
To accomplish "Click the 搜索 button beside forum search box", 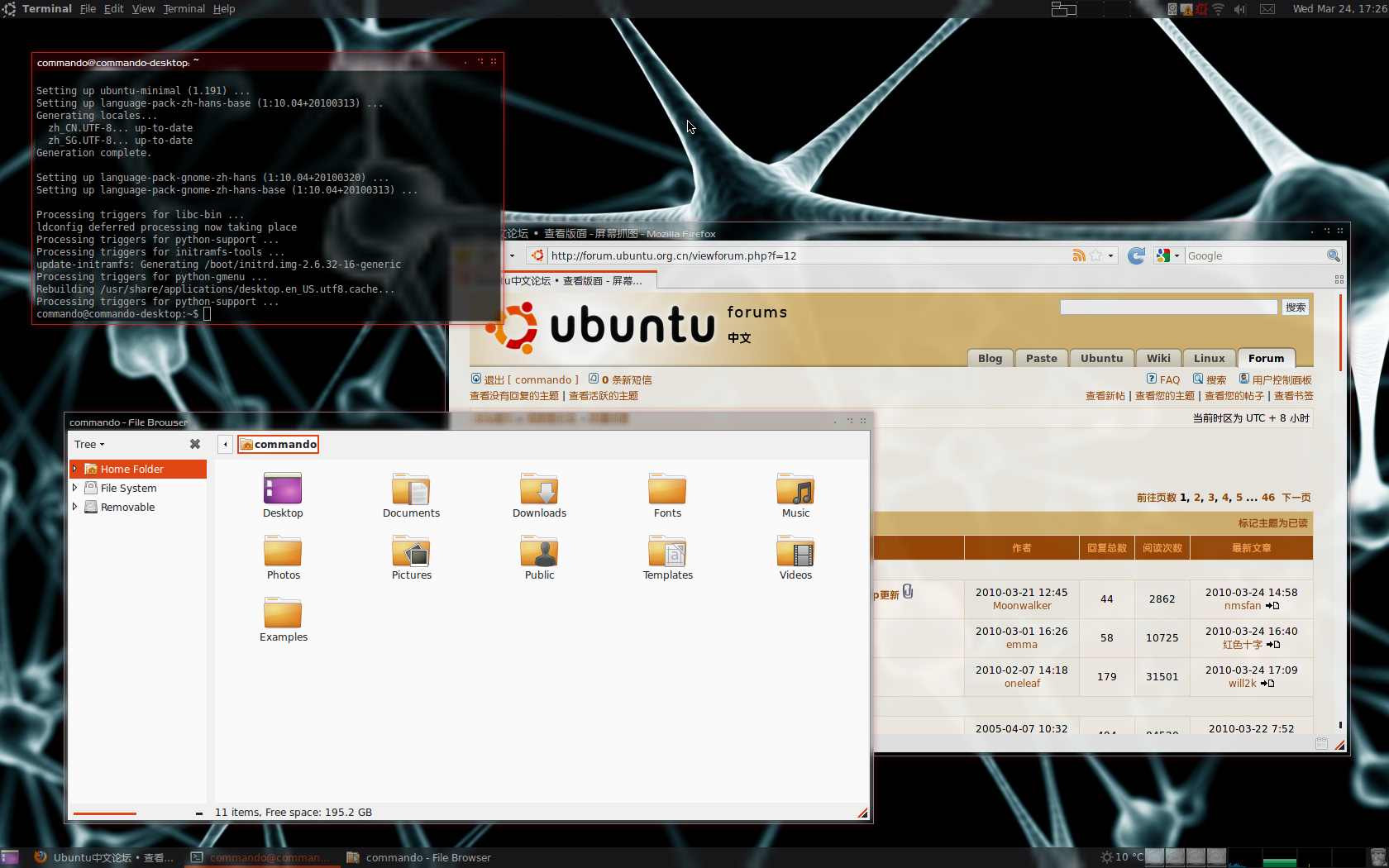I will 1296,308.
